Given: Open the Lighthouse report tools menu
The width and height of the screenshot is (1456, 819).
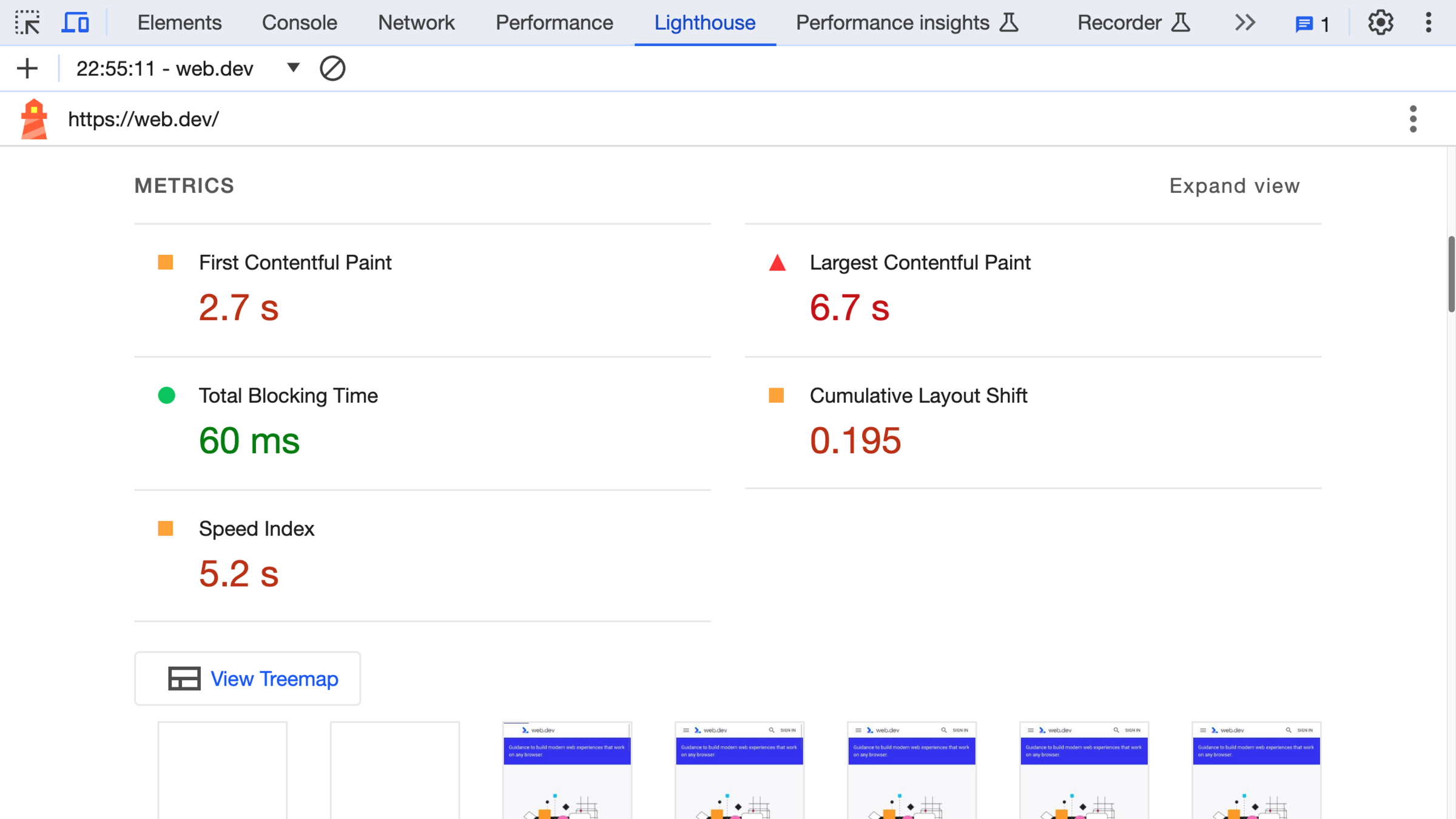Looking at the screenshot, I should pos(1413,119).
